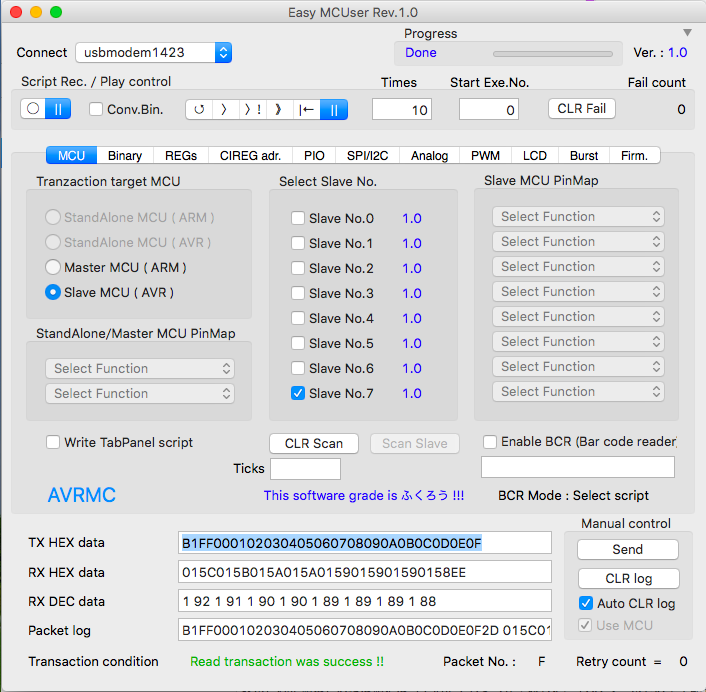Click the Times input field showing 10

402,109
